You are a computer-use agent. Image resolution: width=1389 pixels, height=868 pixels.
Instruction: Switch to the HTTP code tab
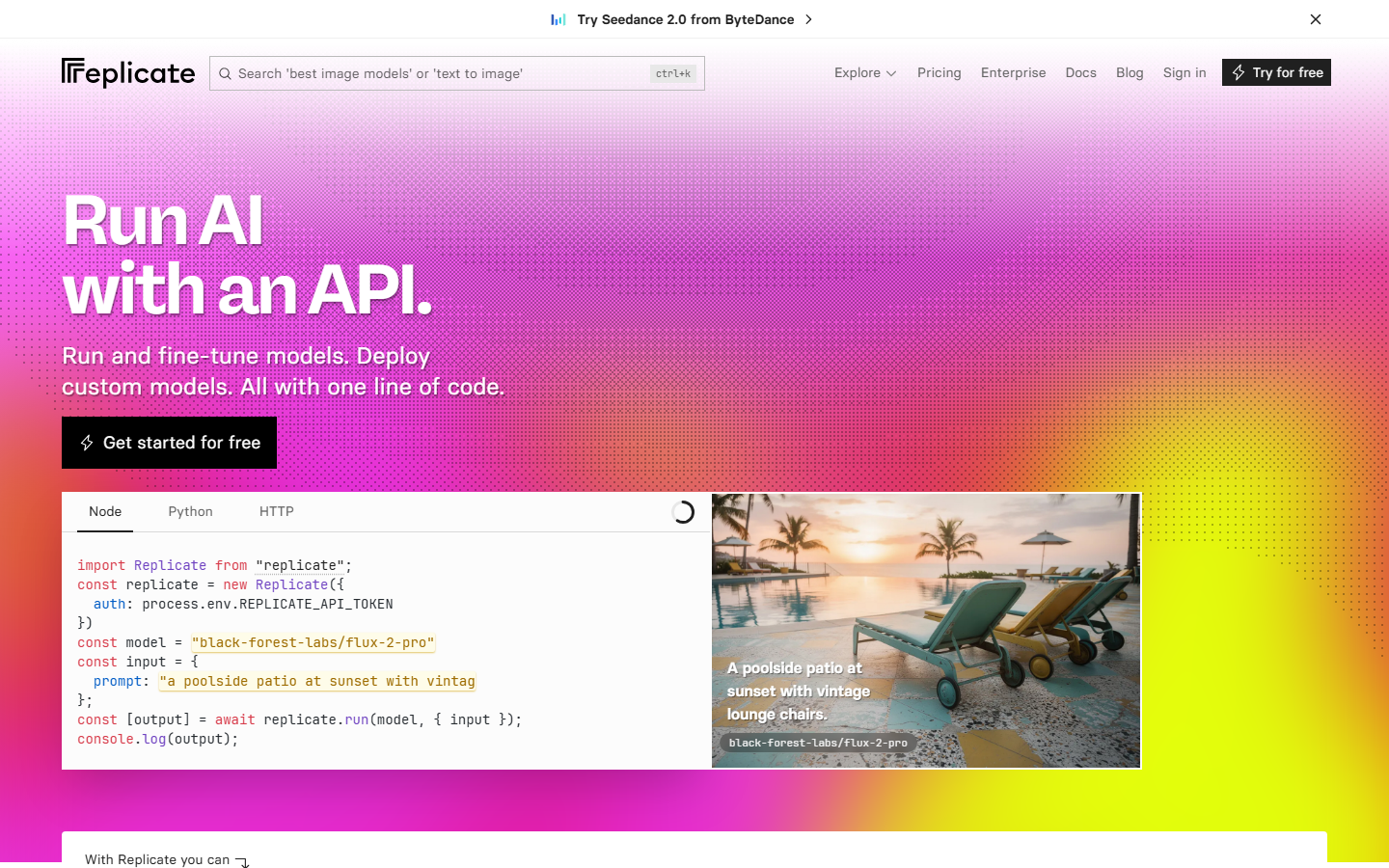[277, 511]
